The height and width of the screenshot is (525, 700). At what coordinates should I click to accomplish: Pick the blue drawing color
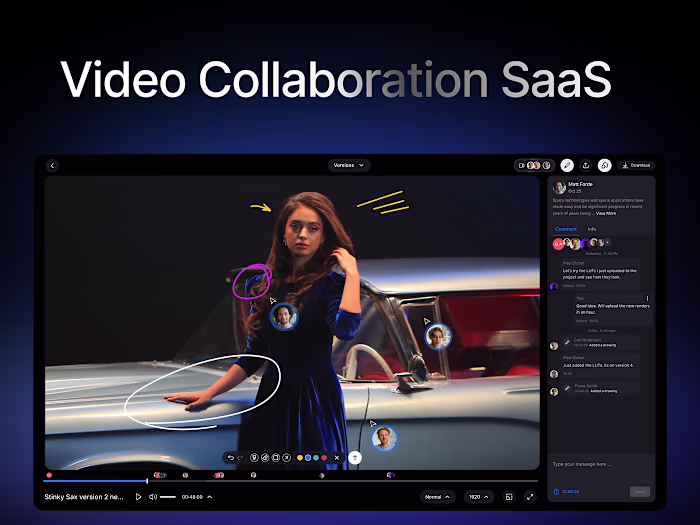308,458
